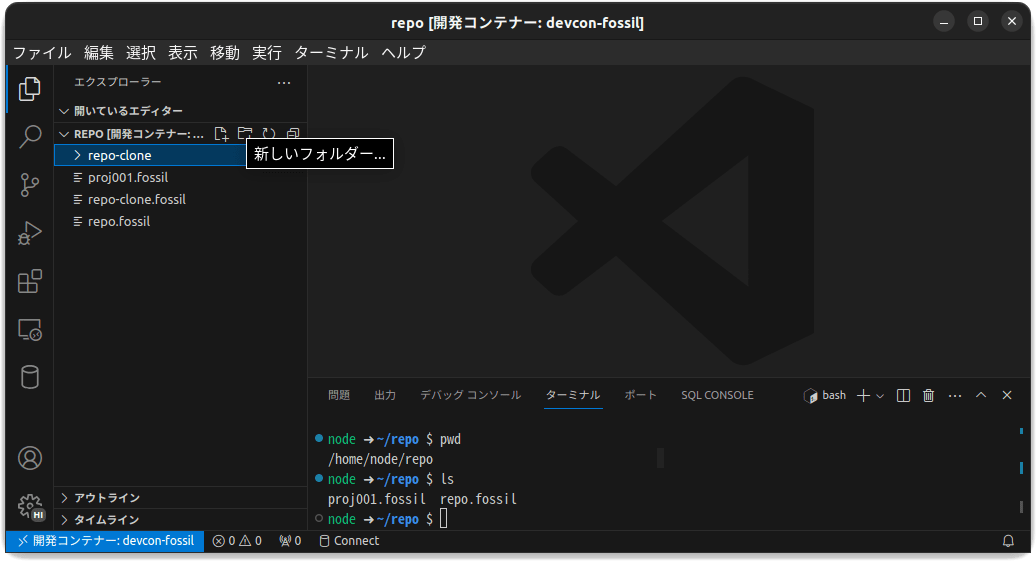Open the 選択 menu
1036x561 pixels.
(x=141, y=52)
